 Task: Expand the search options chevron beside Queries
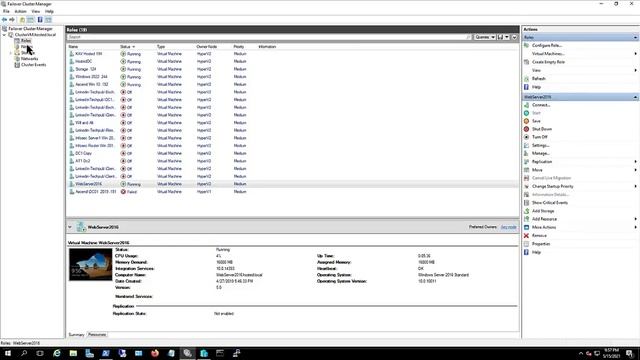click(x=514, y=37)
